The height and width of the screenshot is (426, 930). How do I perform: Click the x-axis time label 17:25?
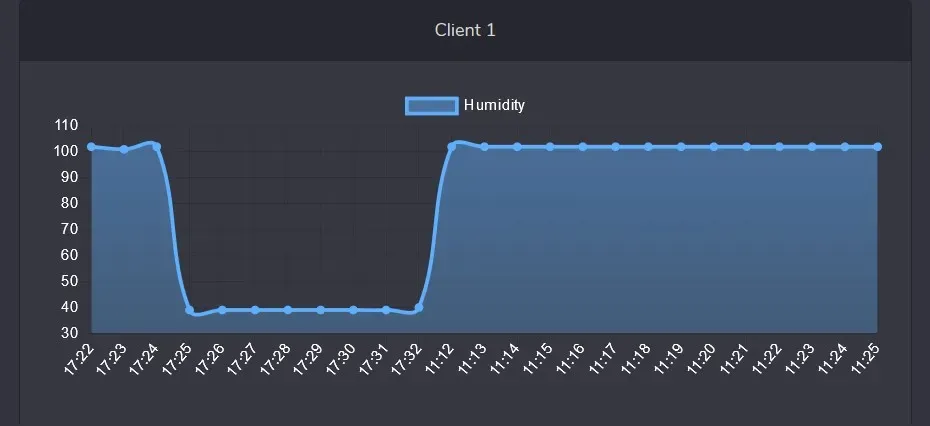tap(177, 358)
